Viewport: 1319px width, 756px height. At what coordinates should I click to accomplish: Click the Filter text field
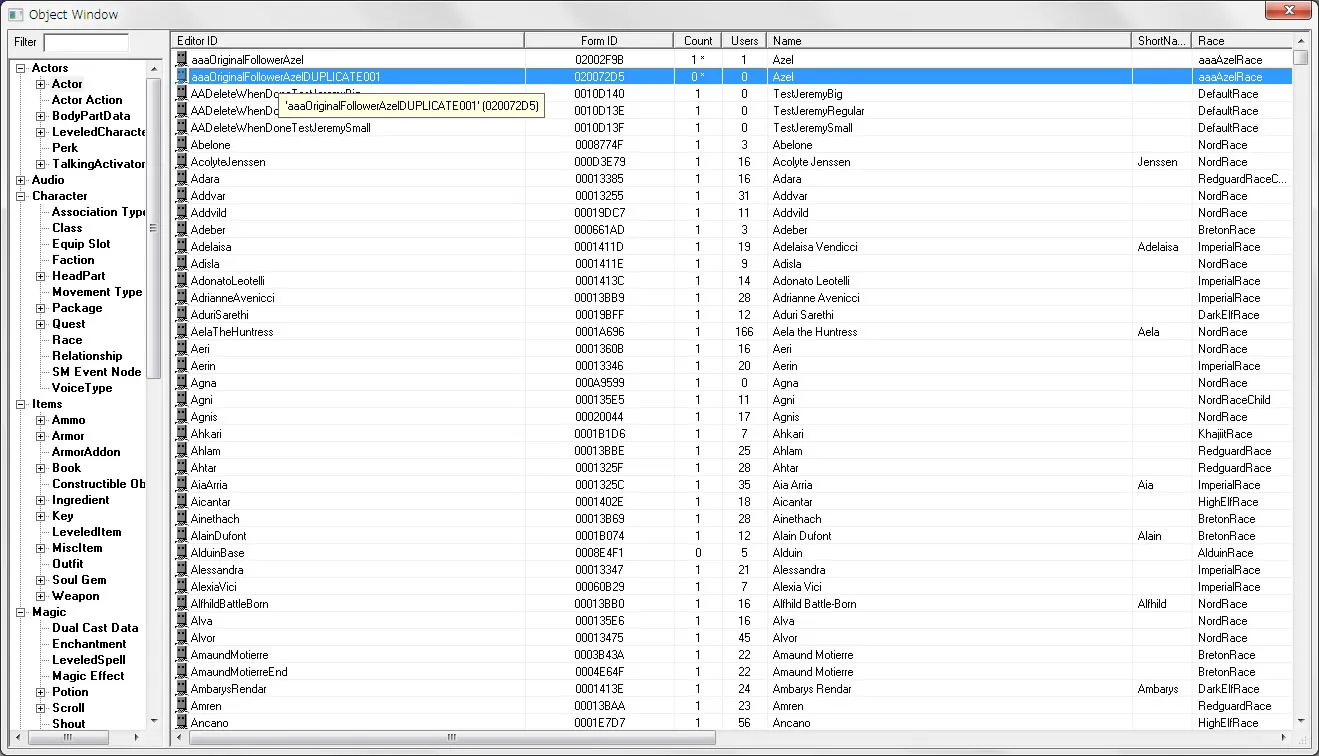coord(86,42)
